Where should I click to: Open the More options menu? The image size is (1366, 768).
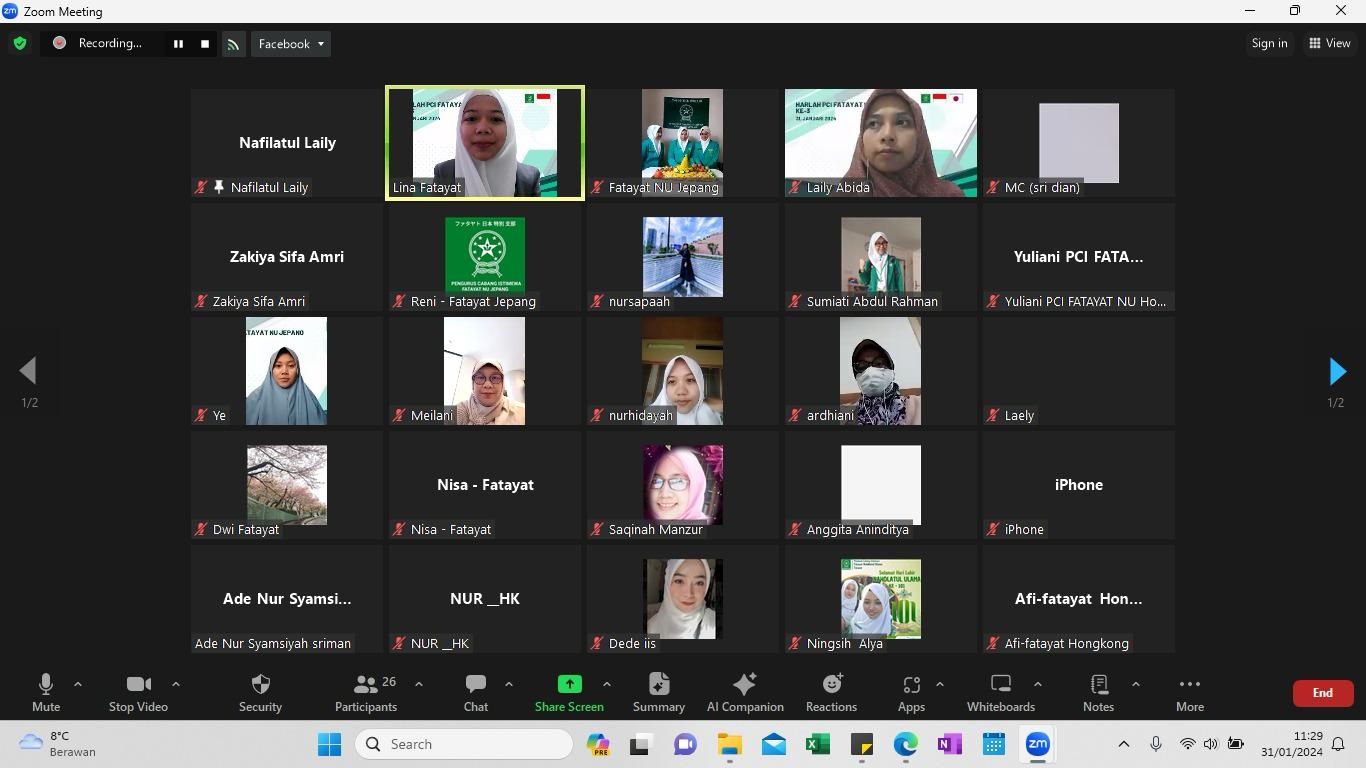pyautogui.click(x=1189, y=692)
